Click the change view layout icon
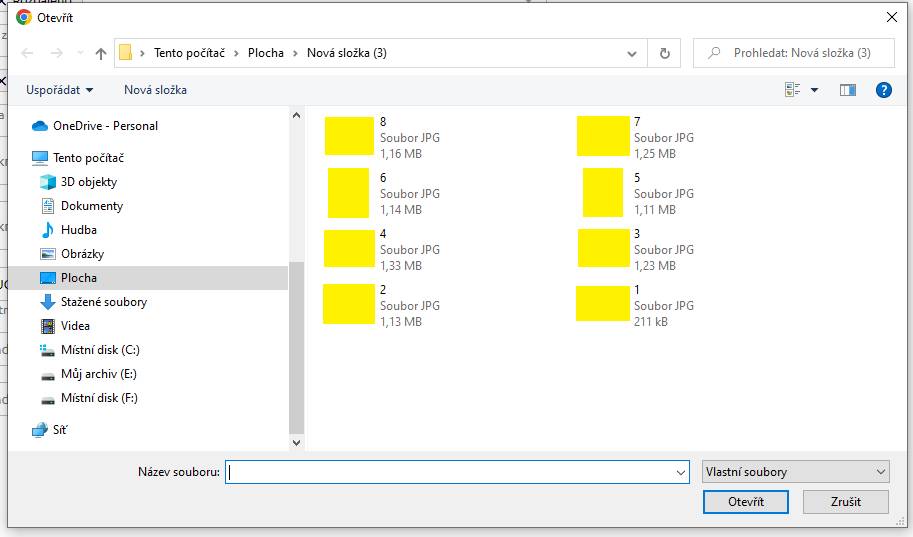Image resolution: width=913 pixels, height=537 pixels. click(x=792, y=90)
